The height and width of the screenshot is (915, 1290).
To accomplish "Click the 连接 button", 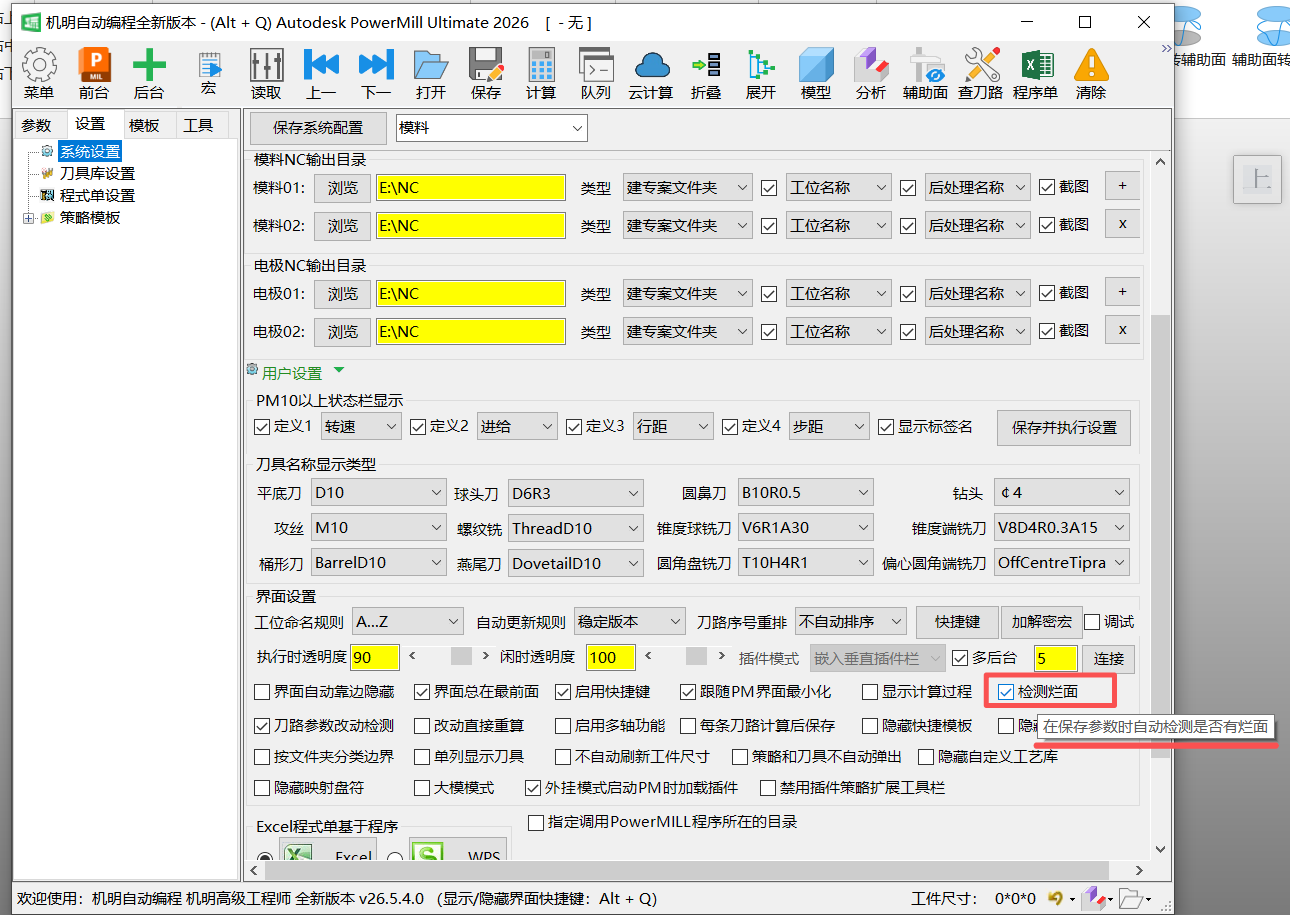I will (1109, 658).
